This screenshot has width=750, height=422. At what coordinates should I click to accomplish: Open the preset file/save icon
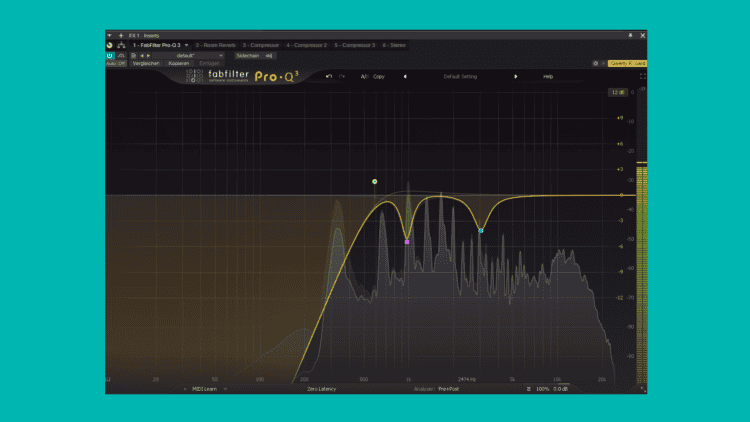[133, 56]
